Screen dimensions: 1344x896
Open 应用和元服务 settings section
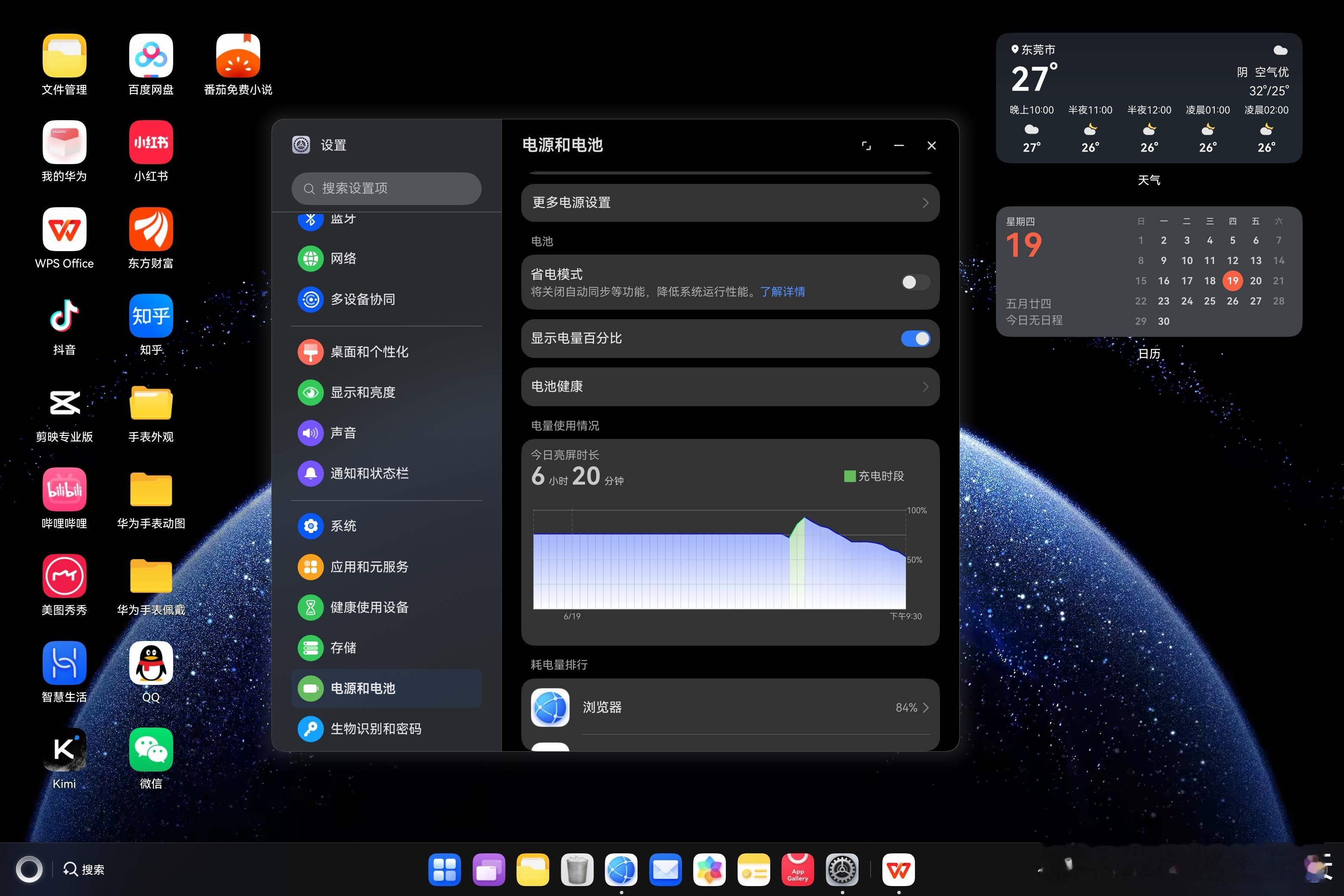point(386,567)
